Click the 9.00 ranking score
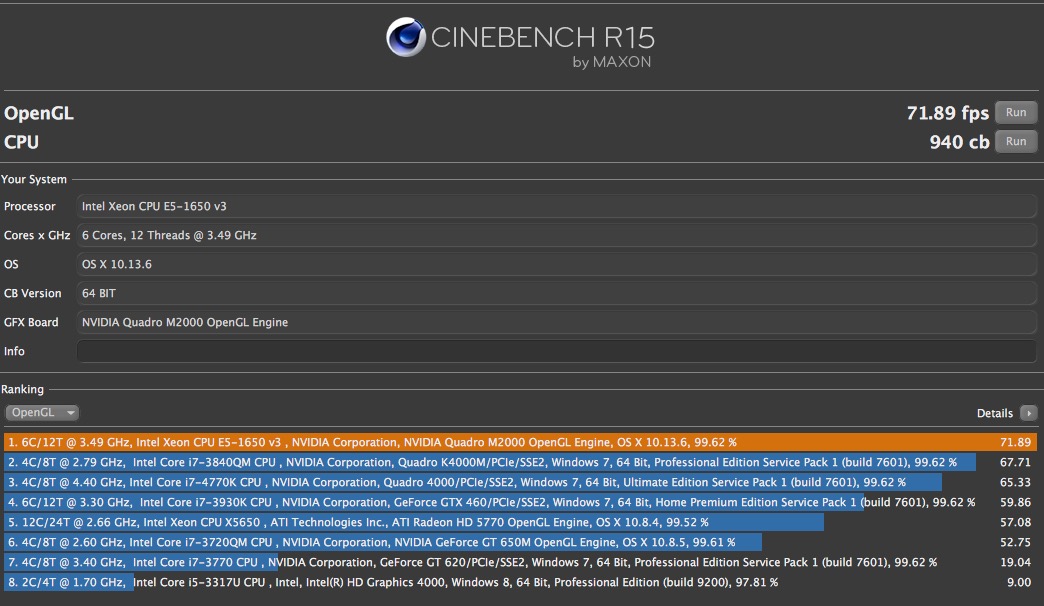 tap(1019, 582)
